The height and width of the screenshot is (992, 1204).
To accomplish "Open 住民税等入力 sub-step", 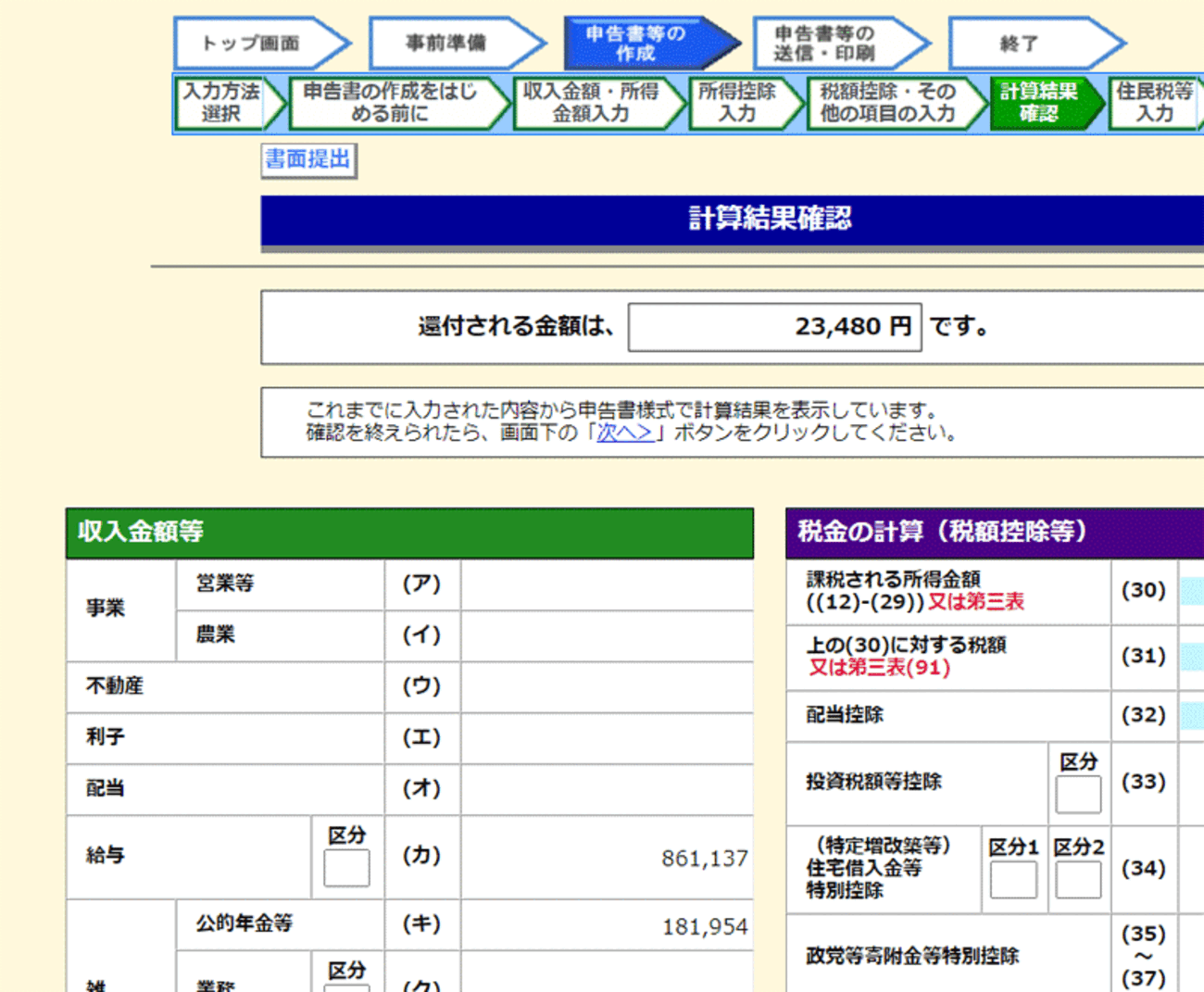I will (x=1154, y=103).
